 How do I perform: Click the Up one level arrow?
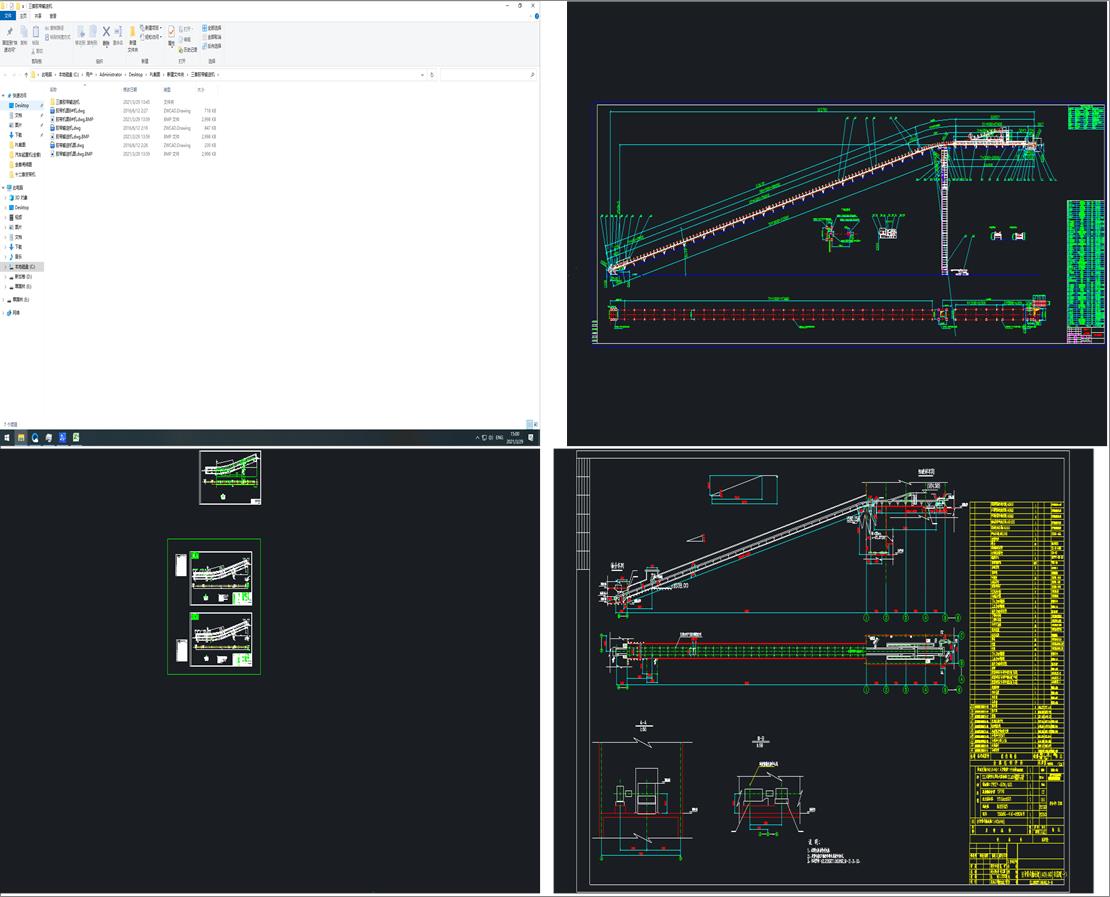tap(26, 74)
